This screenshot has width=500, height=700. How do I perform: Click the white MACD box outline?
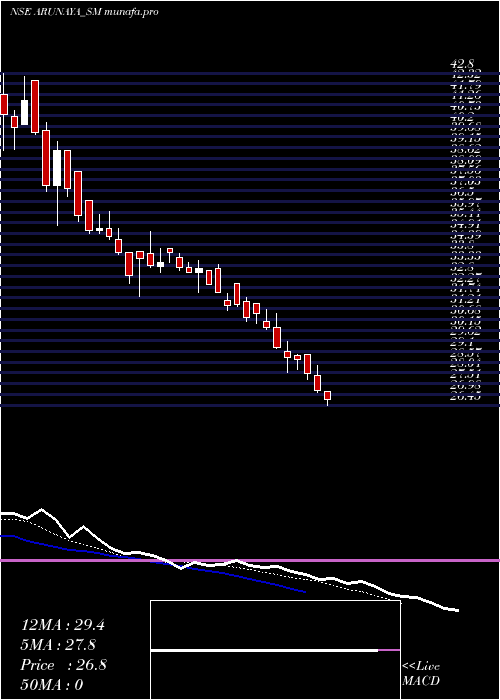click(x=275, y=650)
